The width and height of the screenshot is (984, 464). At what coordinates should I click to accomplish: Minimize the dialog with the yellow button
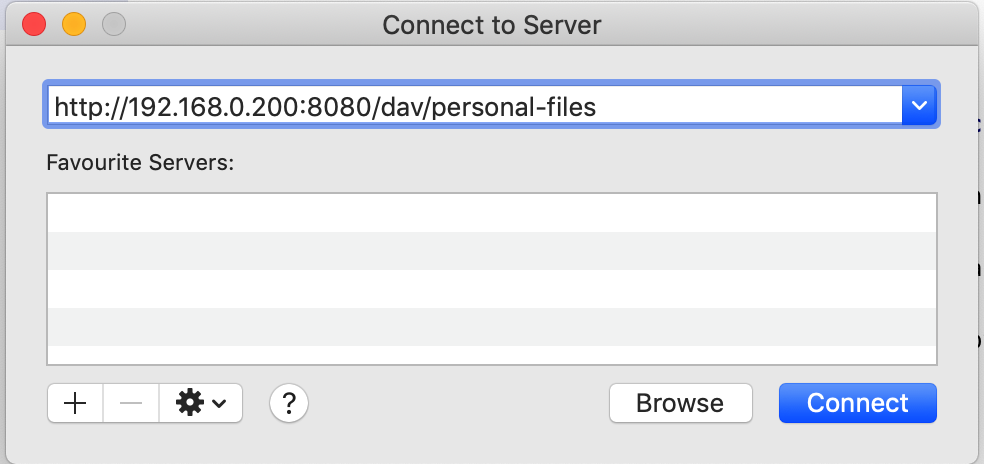(74, 24)
